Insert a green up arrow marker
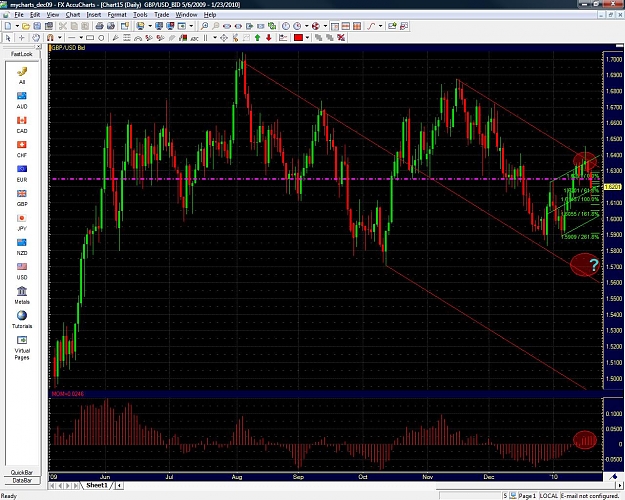625x500 pixels. [257, 38]
